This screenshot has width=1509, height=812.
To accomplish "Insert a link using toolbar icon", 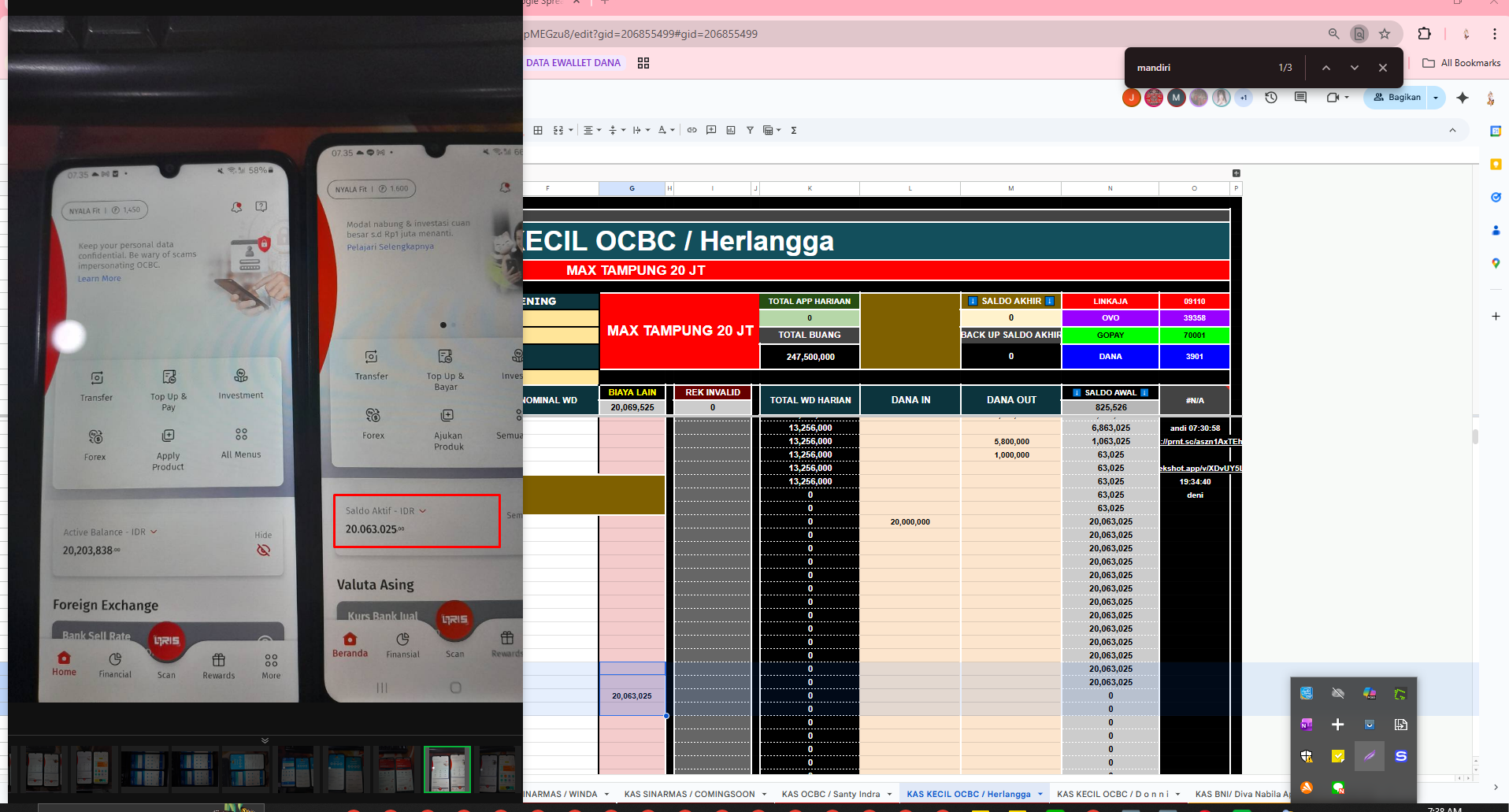I will pos(691,130).
